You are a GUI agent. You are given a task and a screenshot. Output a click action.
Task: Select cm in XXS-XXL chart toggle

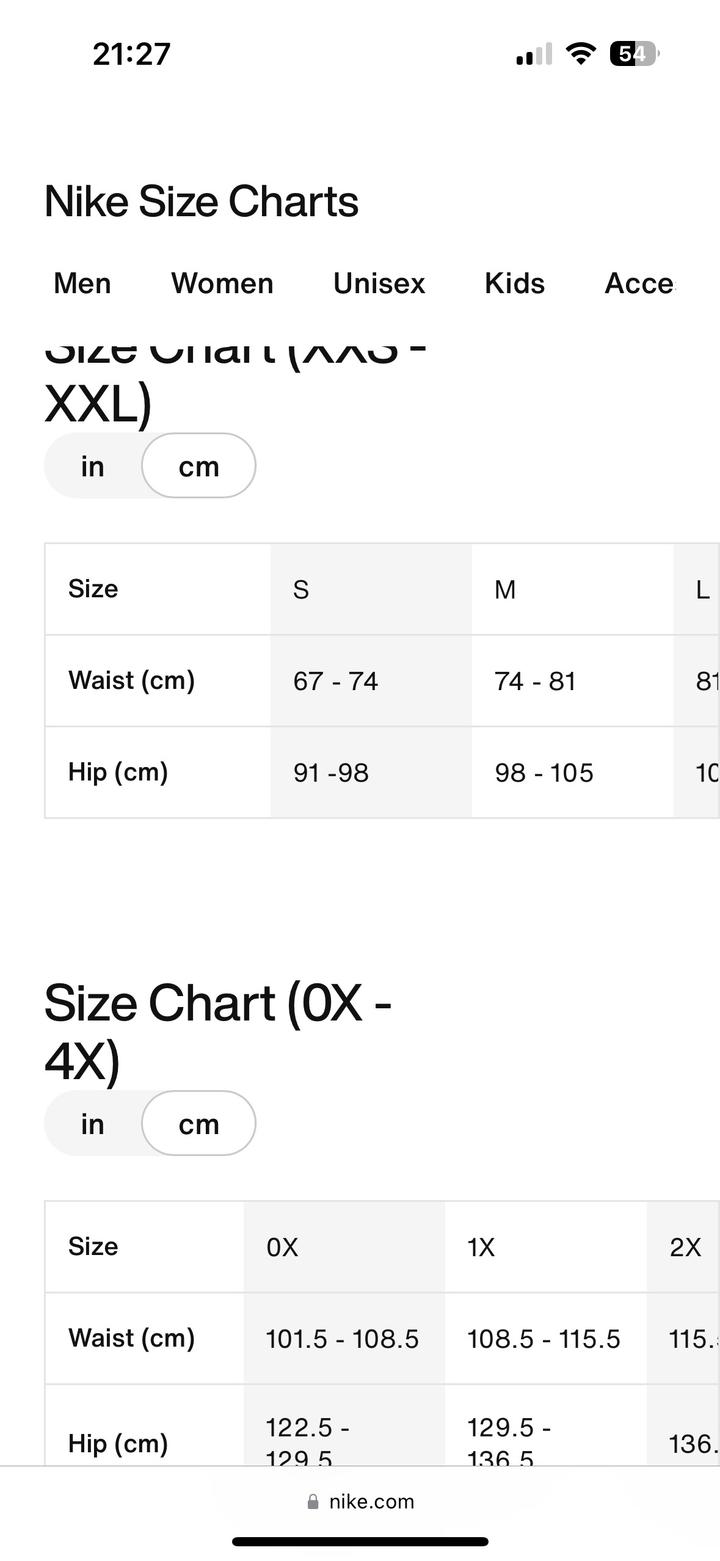[199, 466]
